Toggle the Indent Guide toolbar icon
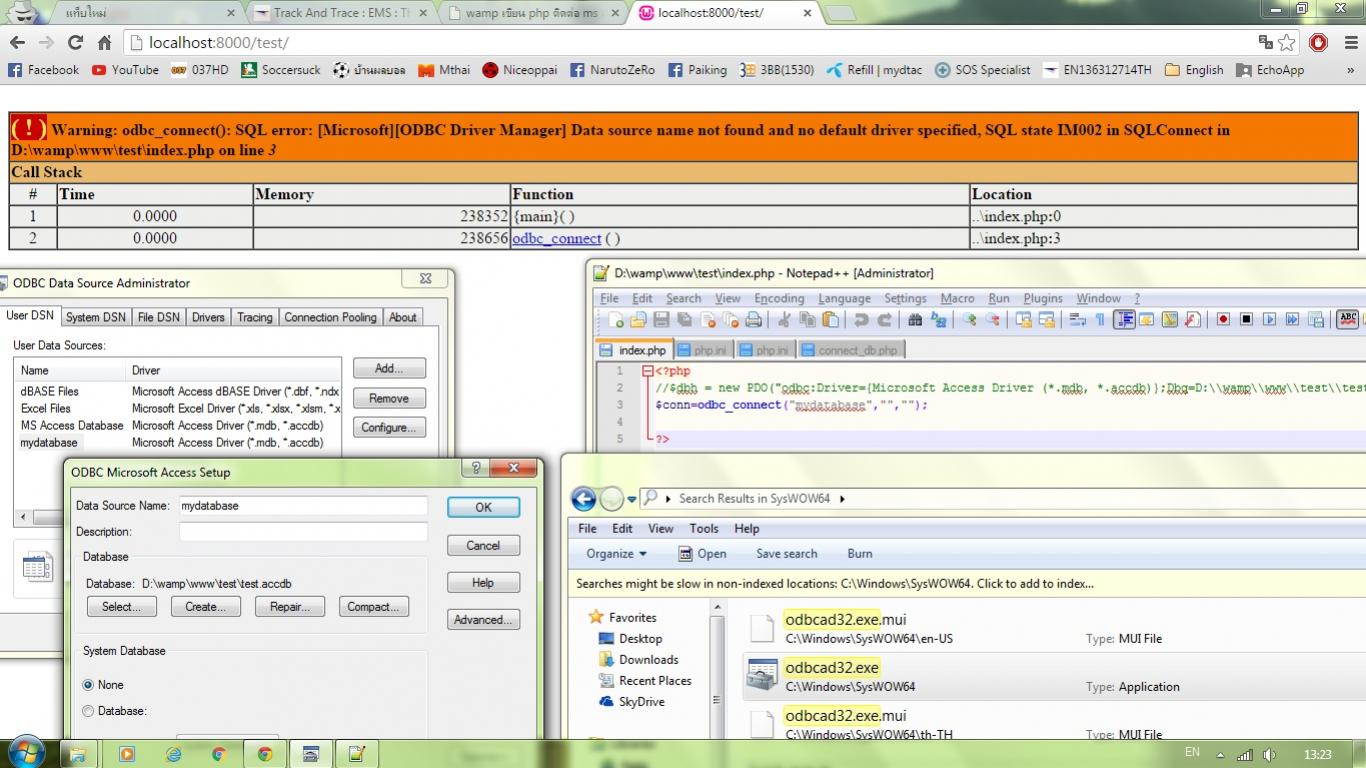Screen dimensions: 1366x768 pos(1123,320)
